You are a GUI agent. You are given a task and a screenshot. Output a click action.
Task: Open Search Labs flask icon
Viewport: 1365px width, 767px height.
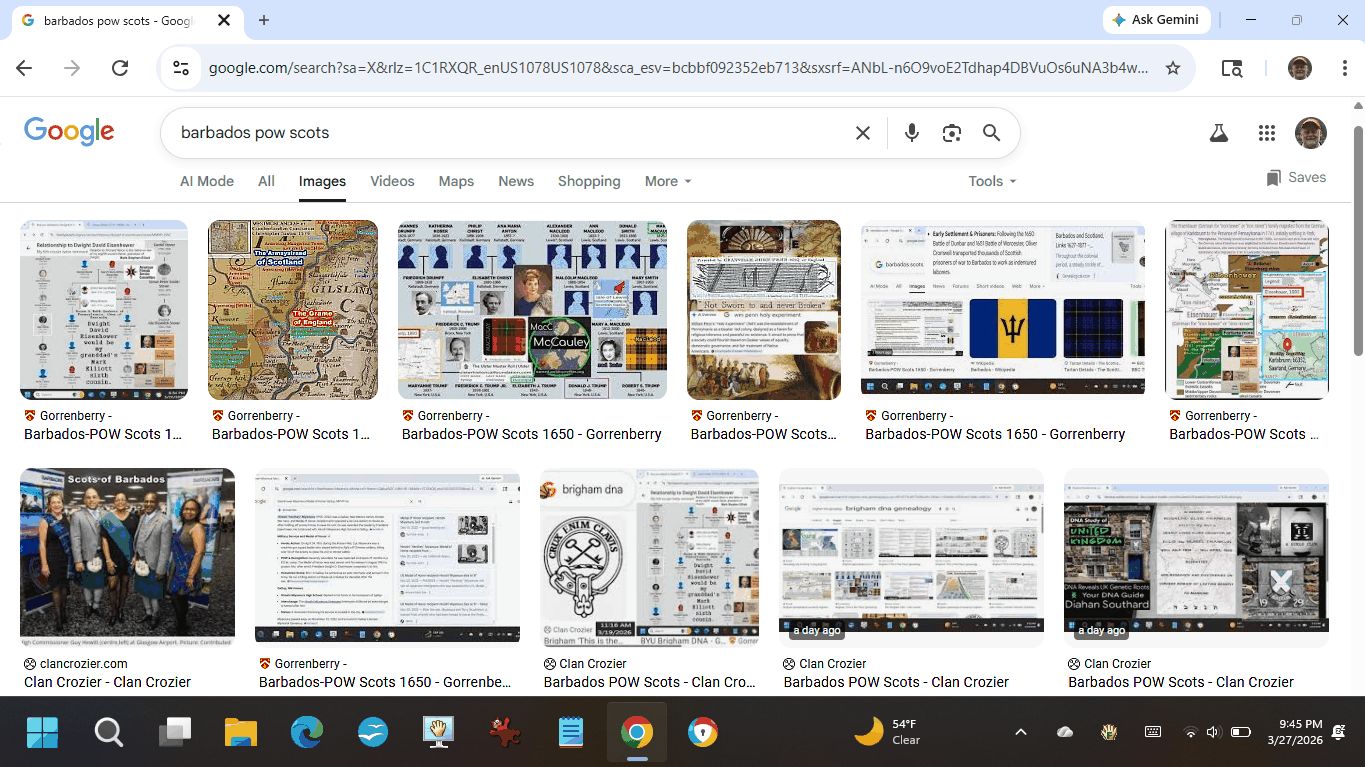[x=1218, y=133]
